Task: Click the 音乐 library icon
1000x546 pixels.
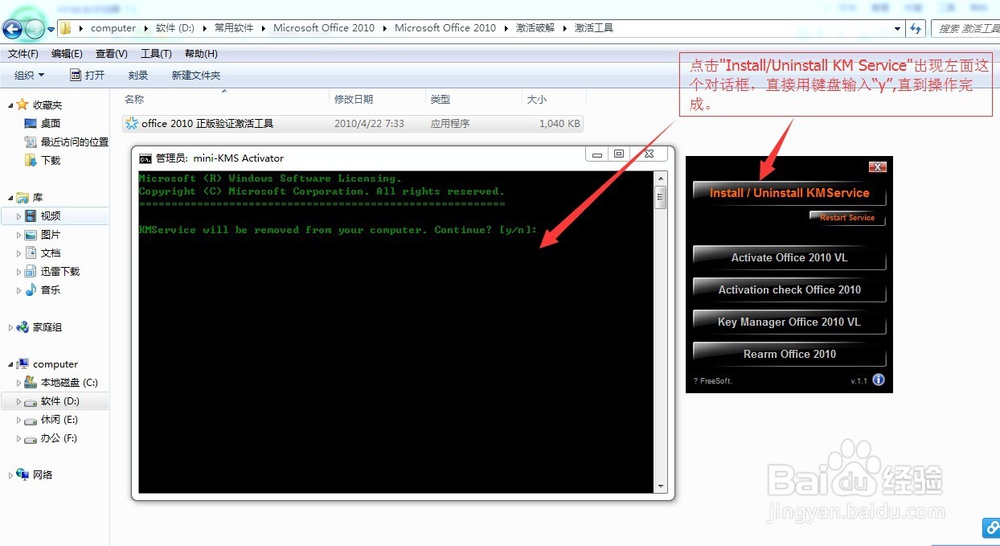Action: tap(31, 290)
